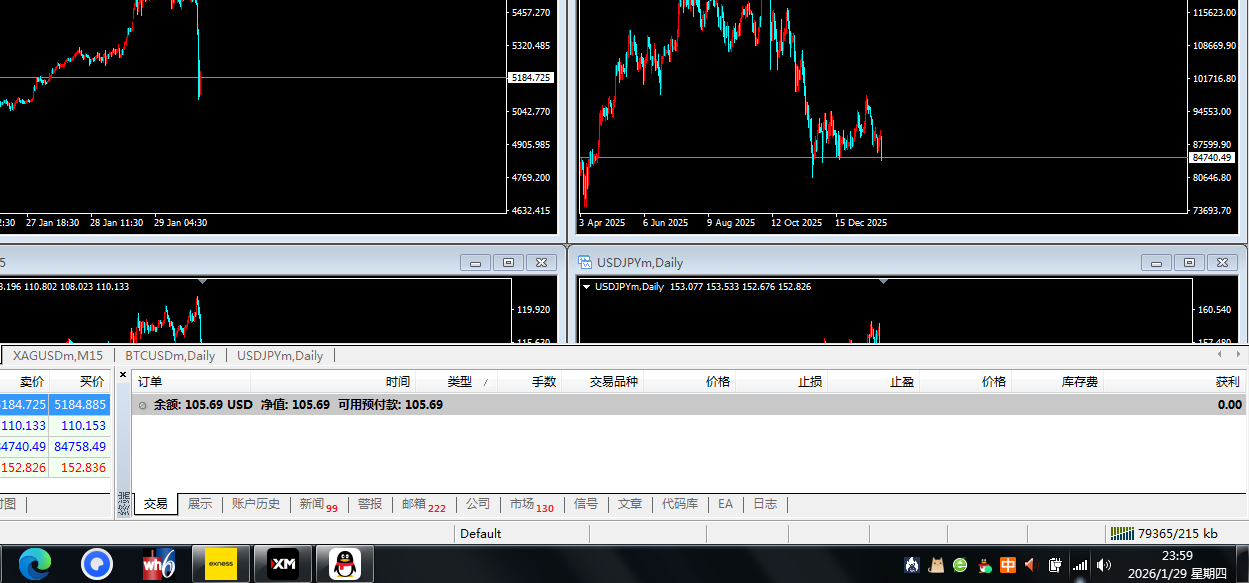Open the system volume speaker icon
1249x583 pixels.
(x=1104, y=565)
